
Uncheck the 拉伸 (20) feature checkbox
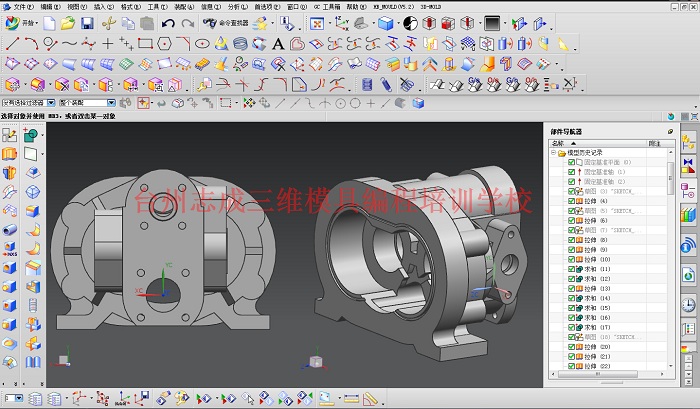pyautogui.click(x=571, y=347)
